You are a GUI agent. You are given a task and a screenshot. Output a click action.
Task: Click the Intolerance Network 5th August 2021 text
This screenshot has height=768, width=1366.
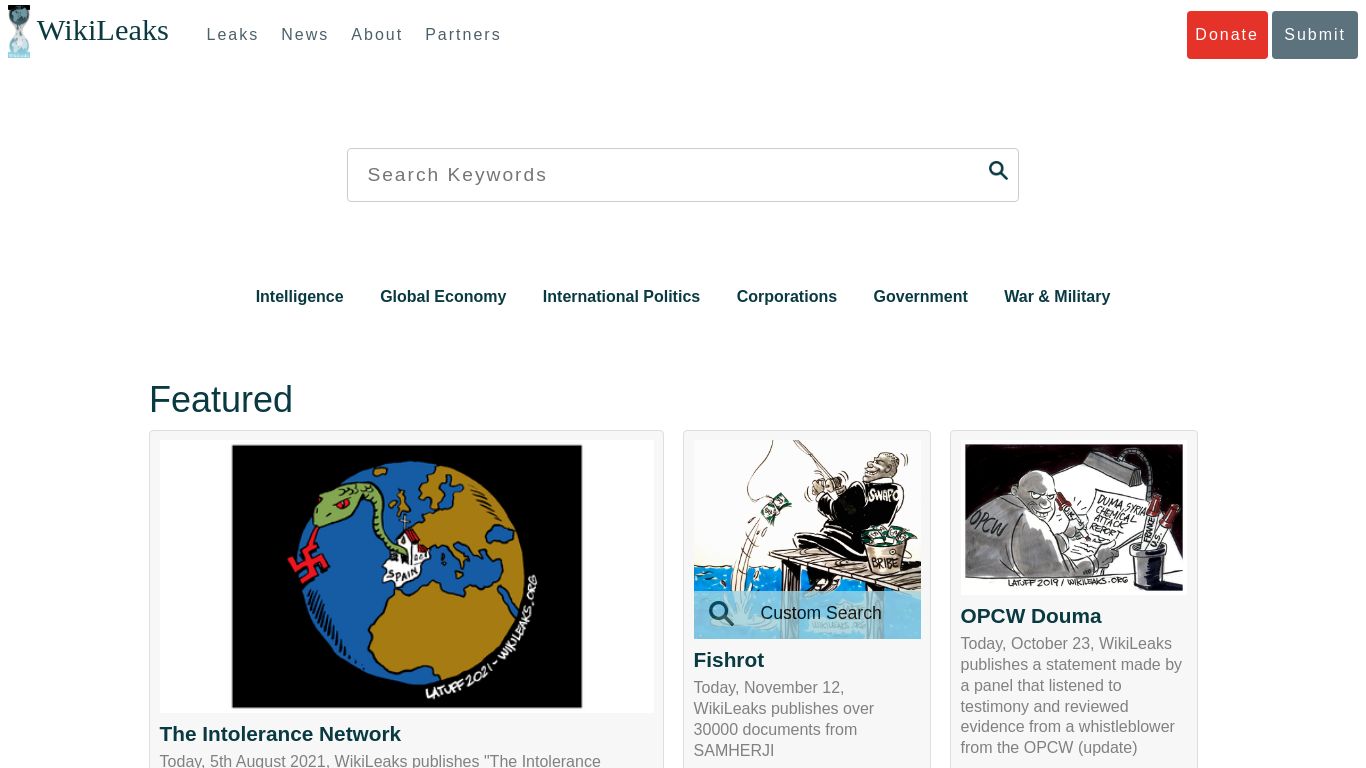[x=380, y=762]
